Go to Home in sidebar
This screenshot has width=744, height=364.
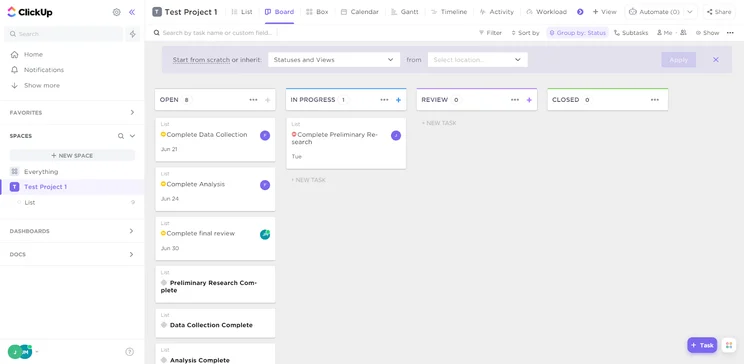click(x=33, y=55)
